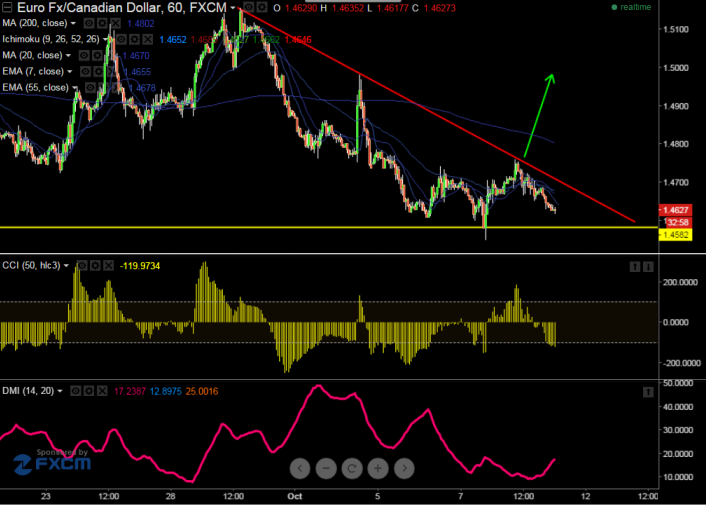
Task: Click the 1.4800 price axis label
Action: 676,144
